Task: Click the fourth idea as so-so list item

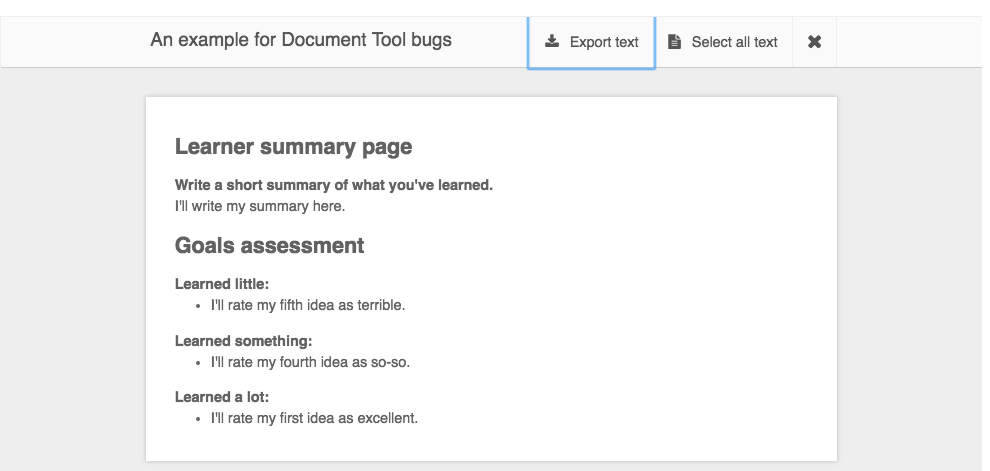Action: click(x=311, y=362)
